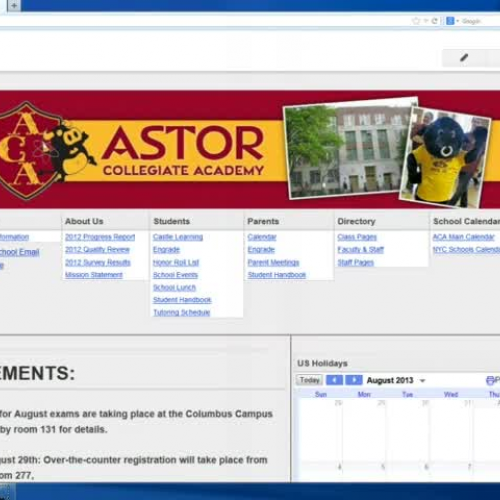This screenshot has width=500, height=500.
Task: Open the NYC Schools Calendar link
Action: point(466,250)
